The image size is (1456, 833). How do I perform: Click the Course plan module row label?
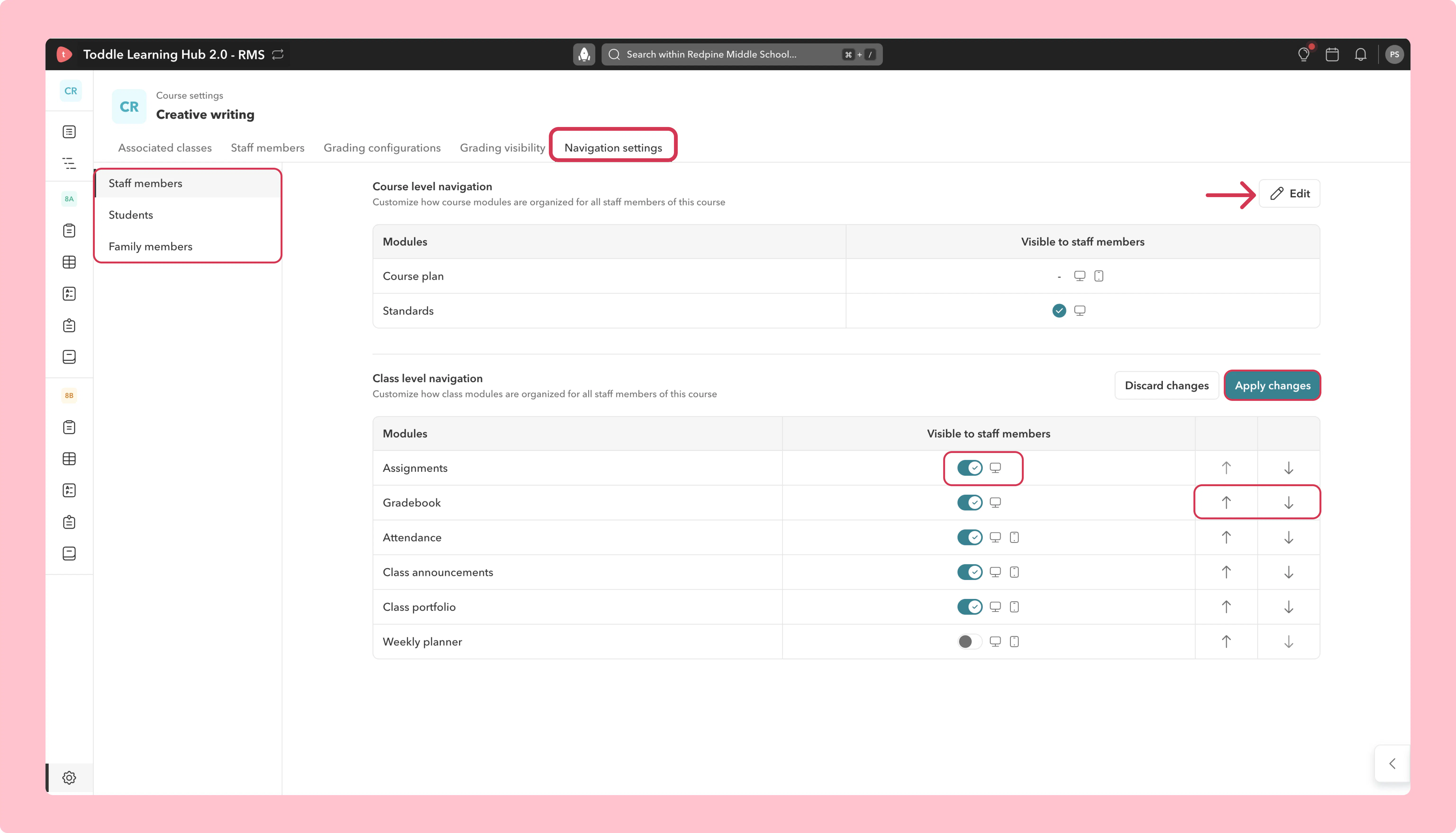click(x=413, y=276)
